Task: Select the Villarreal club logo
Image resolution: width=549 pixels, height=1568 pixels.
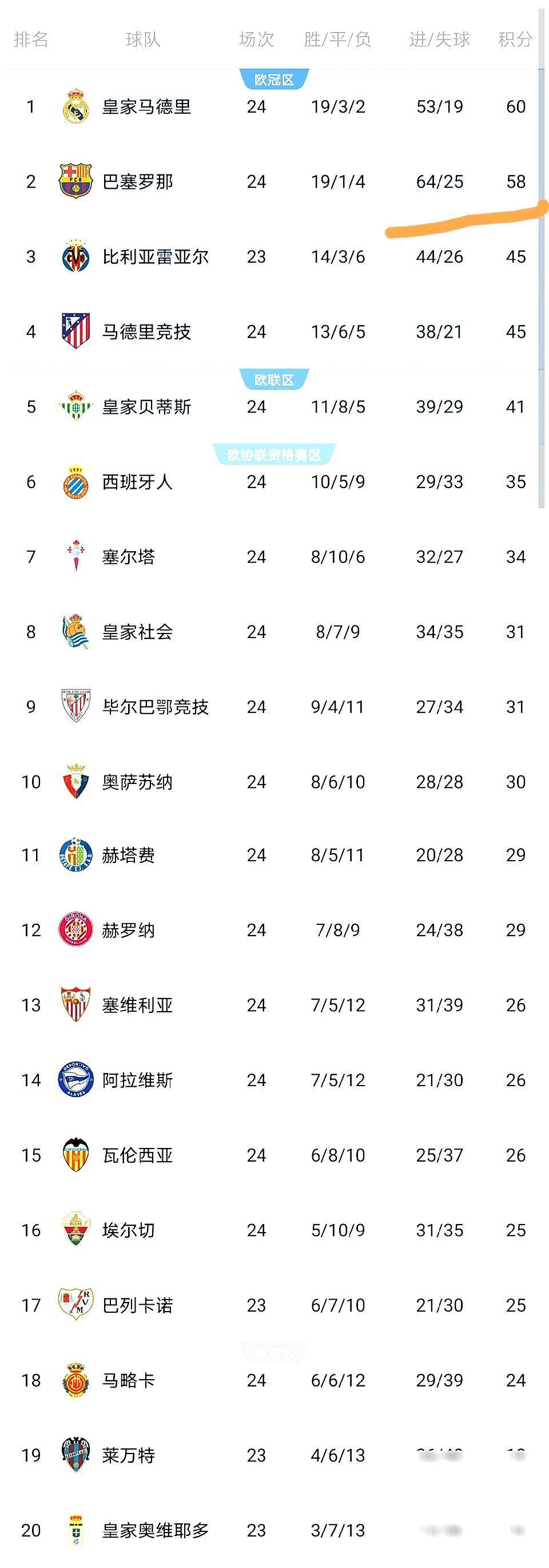Action: [76, 256]
